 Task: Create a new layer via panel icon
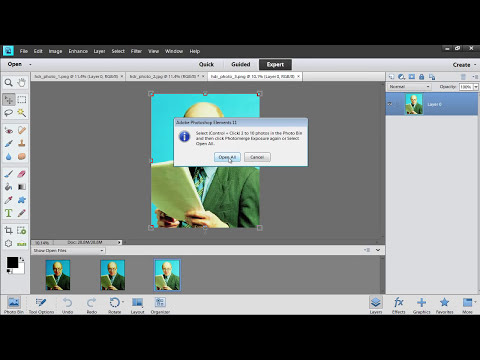391,77
